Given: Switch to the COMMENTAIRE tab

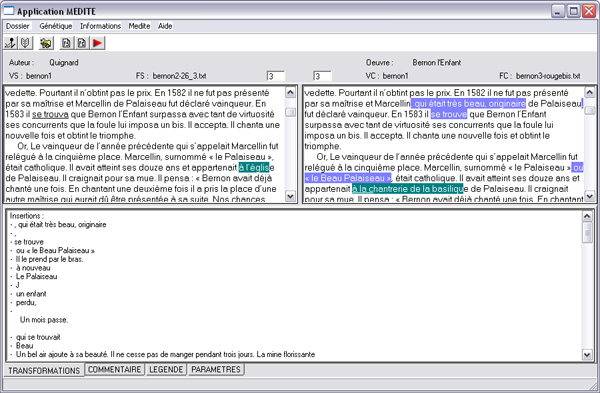Looking at the screenshot, I should coord(114,369).
